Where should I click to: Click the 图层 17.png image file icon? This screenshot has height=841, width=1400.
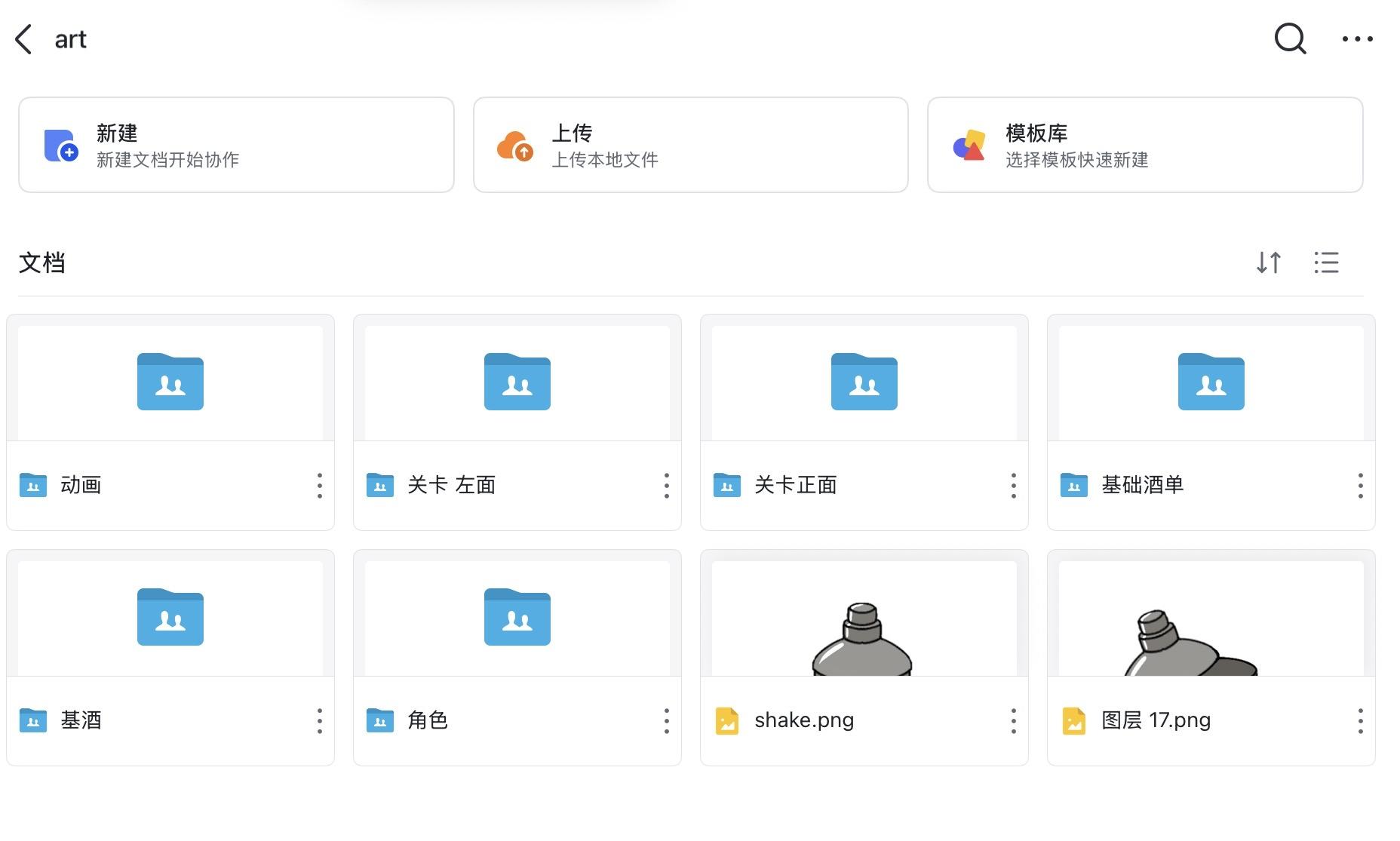pyautogui.click(x=1073, y=721)
